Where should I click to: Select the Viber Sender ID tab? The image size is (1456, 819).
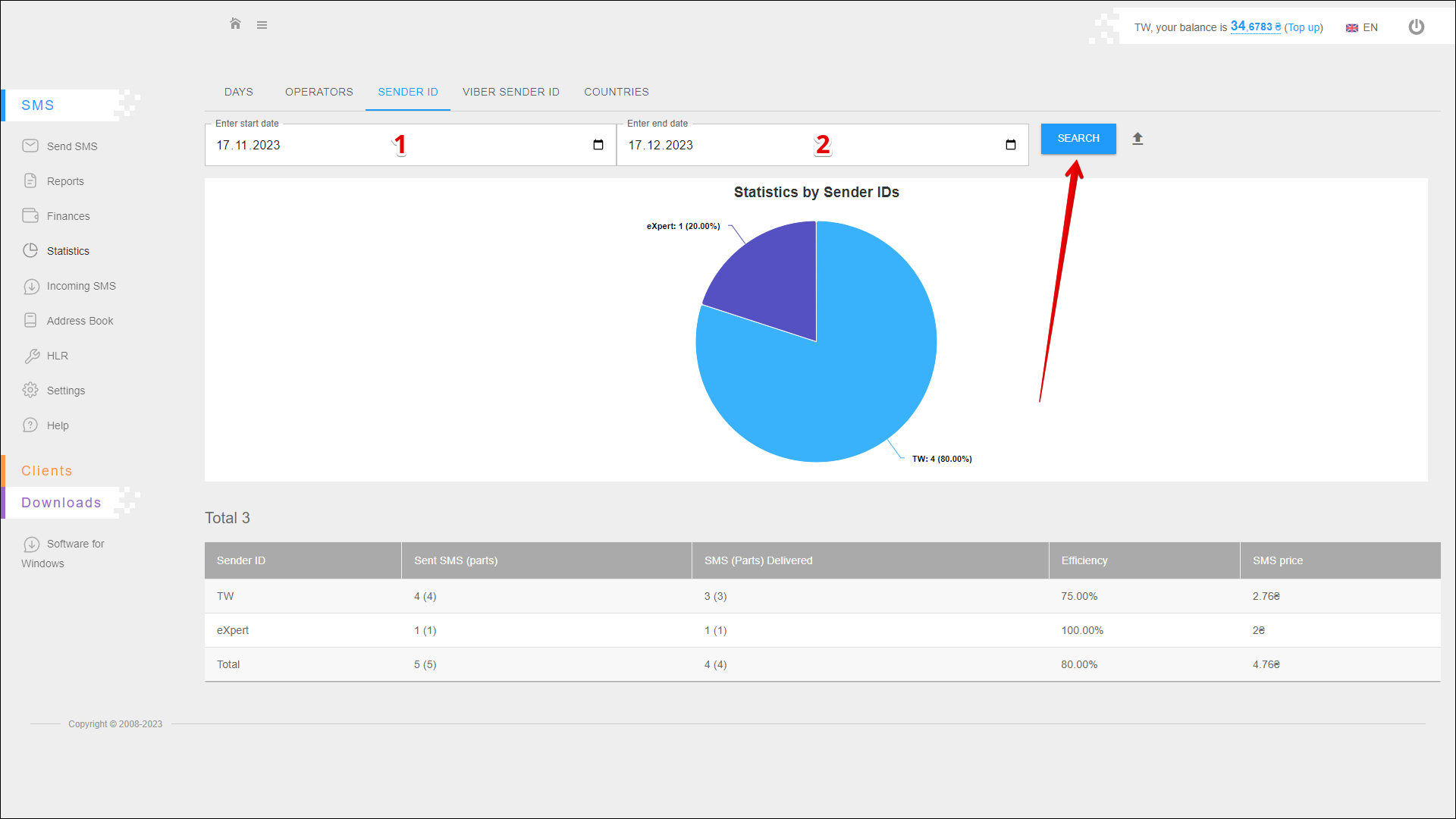[x=511, y=92]
